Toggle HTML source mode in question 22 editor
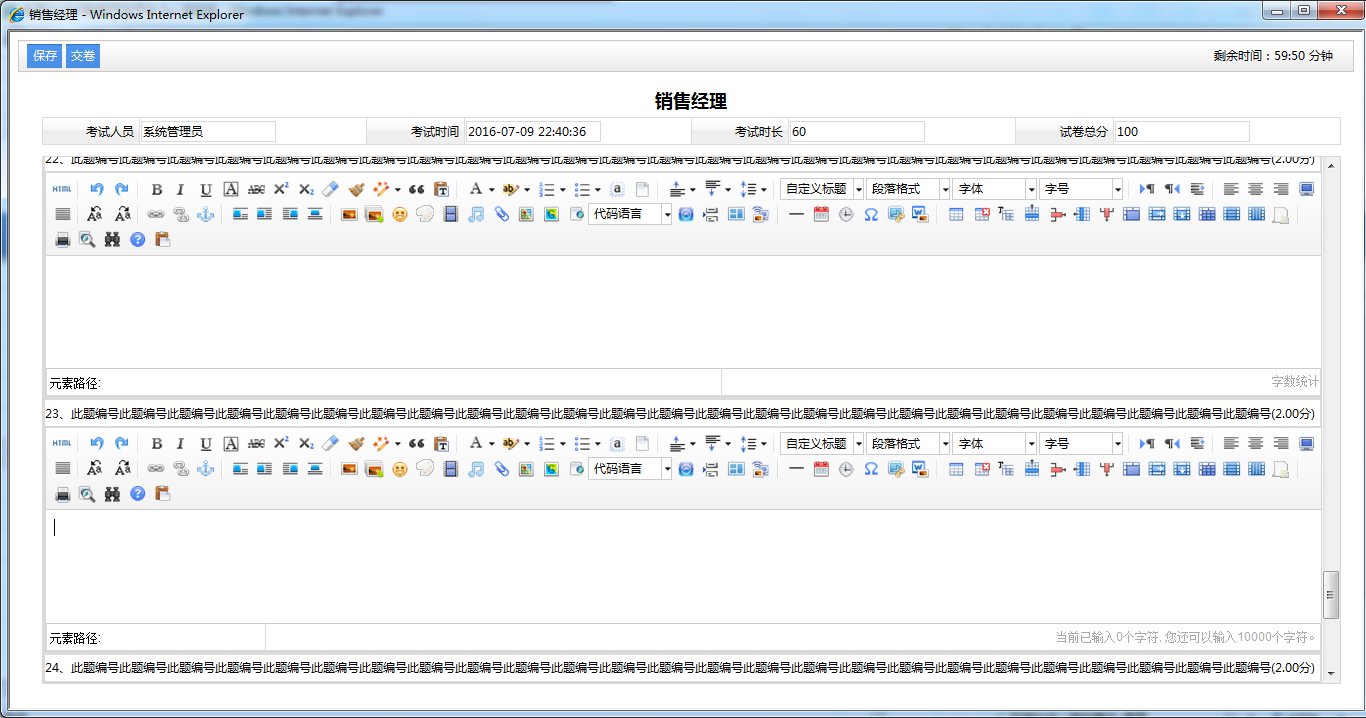The height and width of the screenshot is (718, 1366). [x=62, y=189]
